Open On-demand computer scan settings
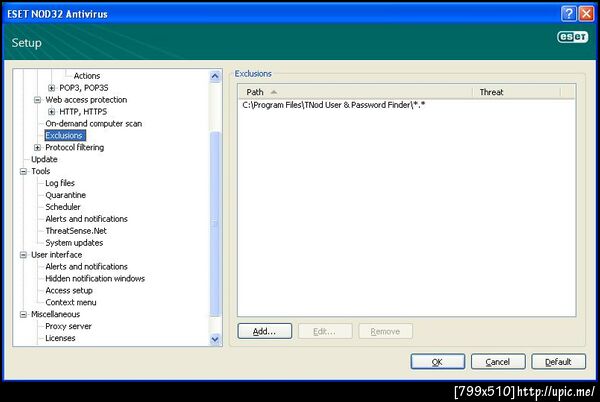600x402 pixels. [93, 123]
